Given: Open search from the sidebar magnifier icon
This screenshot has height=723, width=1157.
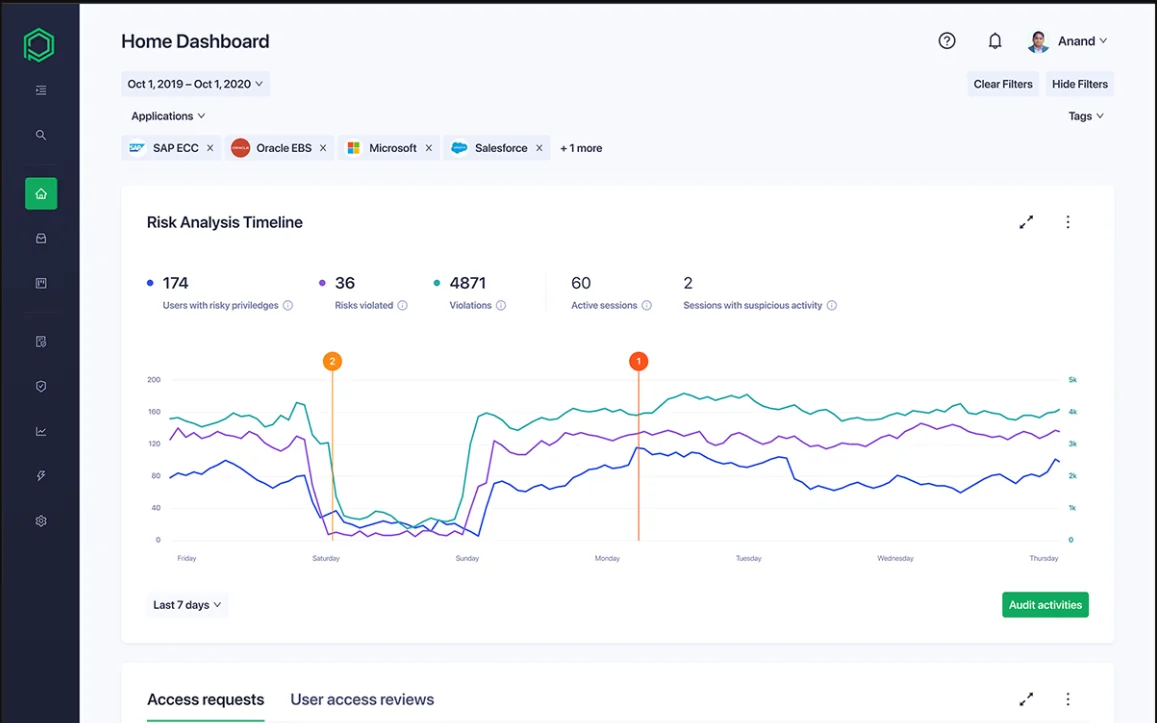Looking at the screenshot, I should click(x=41, y=135).
